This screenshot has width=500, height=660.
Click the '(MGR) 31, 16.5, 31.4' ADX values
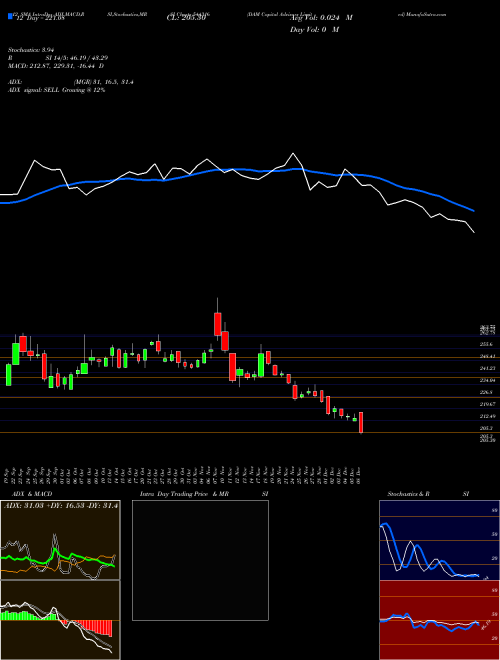tap(104, 82)
